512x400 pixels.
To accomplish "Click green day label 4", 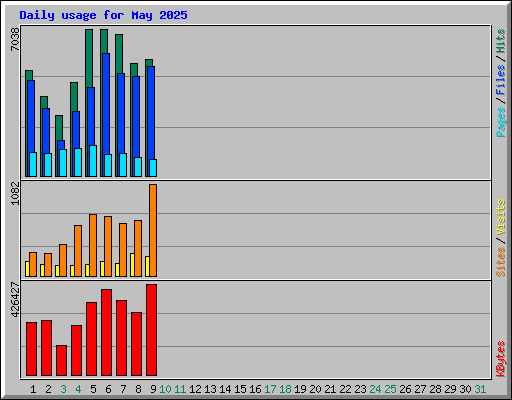I will click(x=78, y=389).
